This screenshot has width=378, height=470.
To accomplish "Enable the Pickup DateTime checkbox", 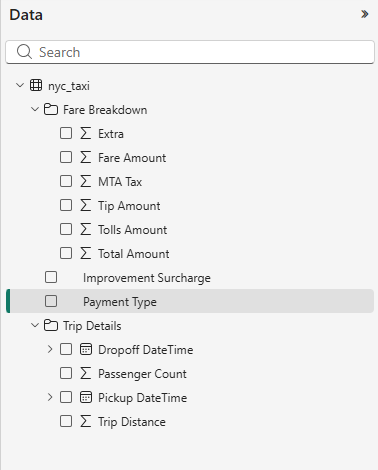I will [x=66, y=397].
